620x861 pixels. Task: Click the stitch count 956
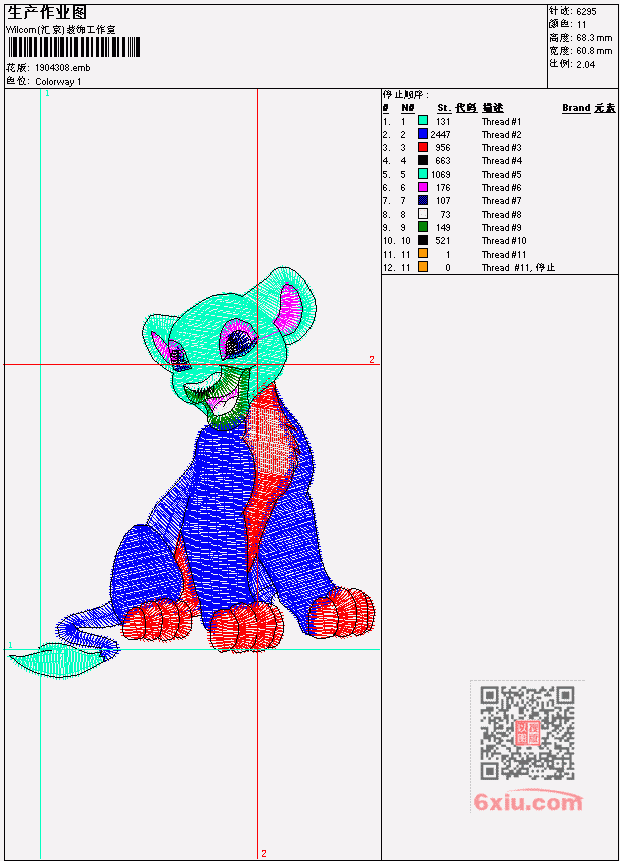(443, 148)
